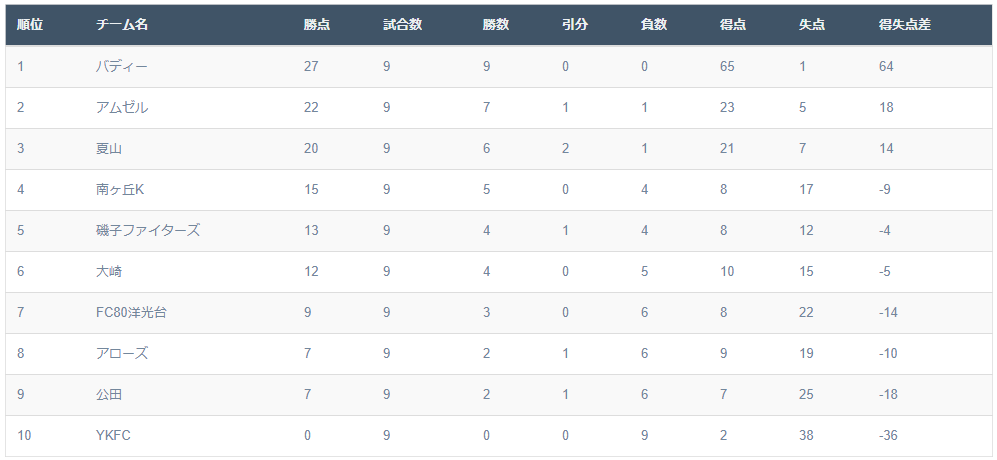997x460 pixels.
Task: Select the 得点 column header
Action: (733, 25)
